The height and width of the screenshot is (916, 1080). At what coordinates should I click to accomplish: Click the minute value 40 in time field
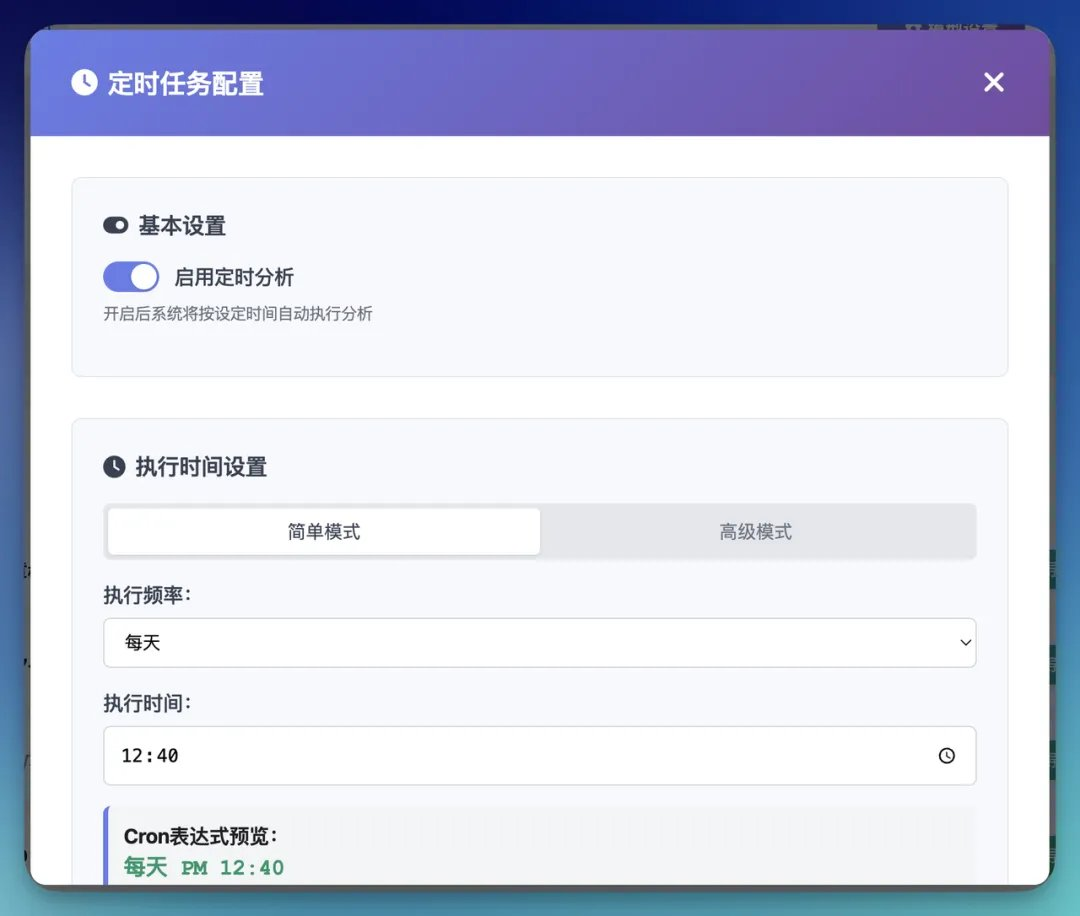coord(167,756)
